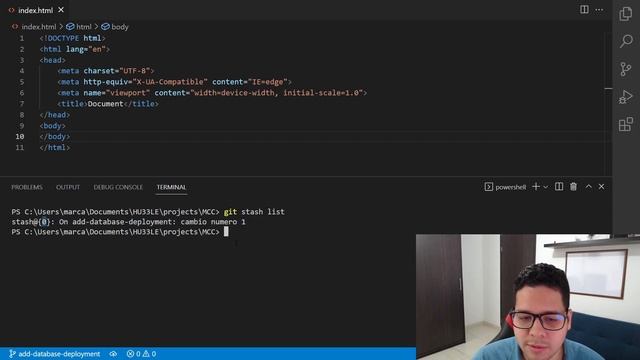Open the editor More Actions menu
Screen dimensions: 640x360
point(599,9)
